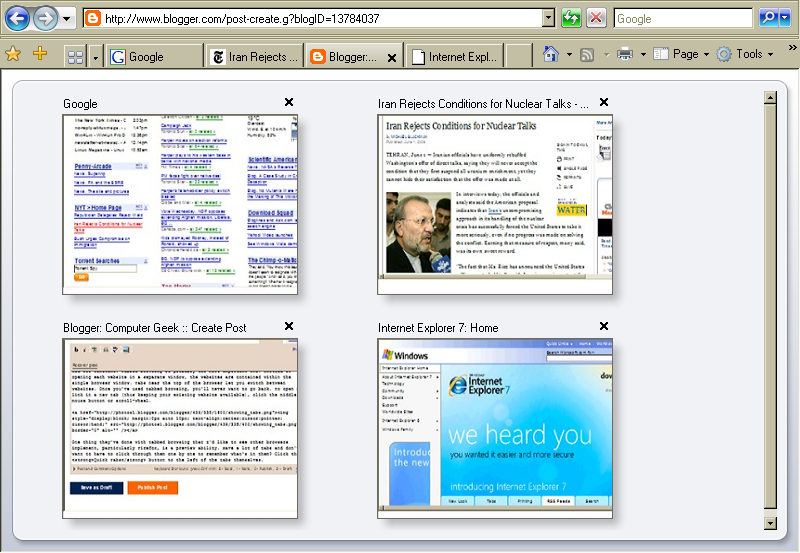Screen dimensions: 800x553
Task: Open the recent pages dropdown beside Forward
Action: click(x=67, y=19)
